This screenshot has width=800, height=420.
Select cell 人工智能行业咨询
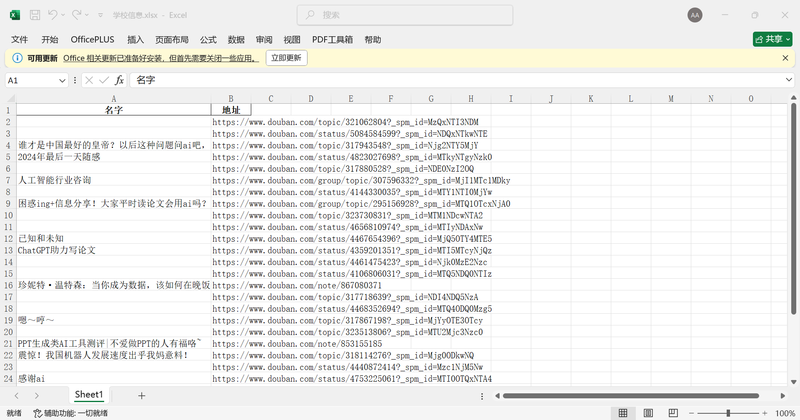pos(114,180)
